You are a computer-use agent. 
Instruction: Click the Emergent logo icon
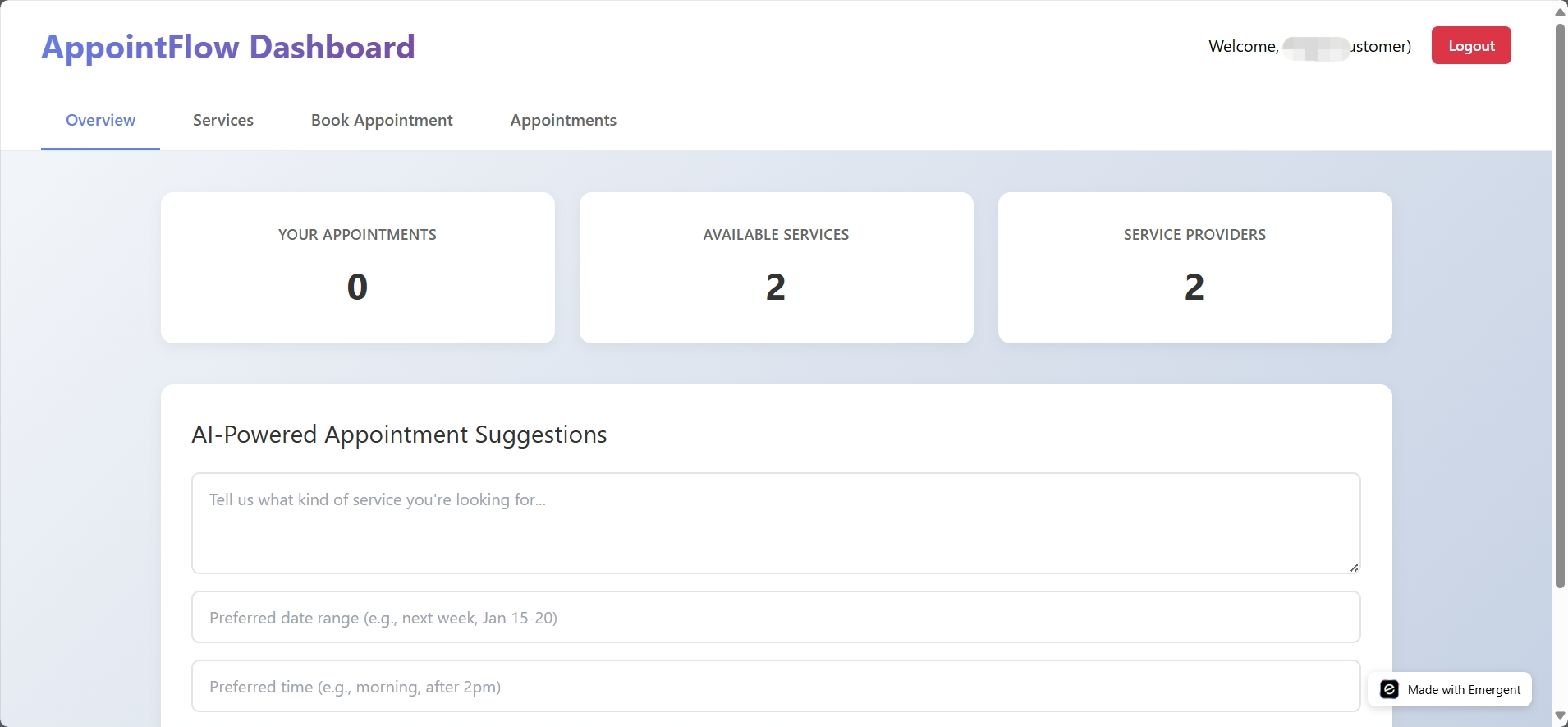click(x=1389, y=689)
